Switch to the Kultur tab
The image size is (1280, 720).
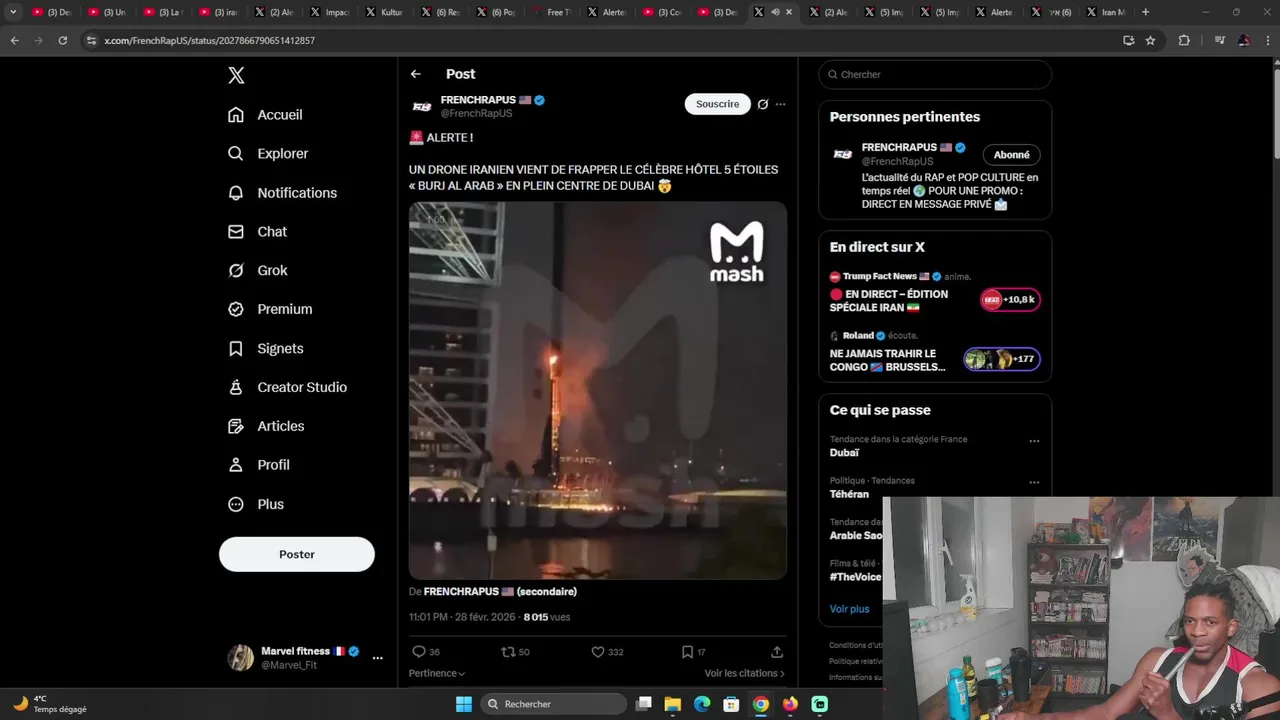click(x=383, y=12)
